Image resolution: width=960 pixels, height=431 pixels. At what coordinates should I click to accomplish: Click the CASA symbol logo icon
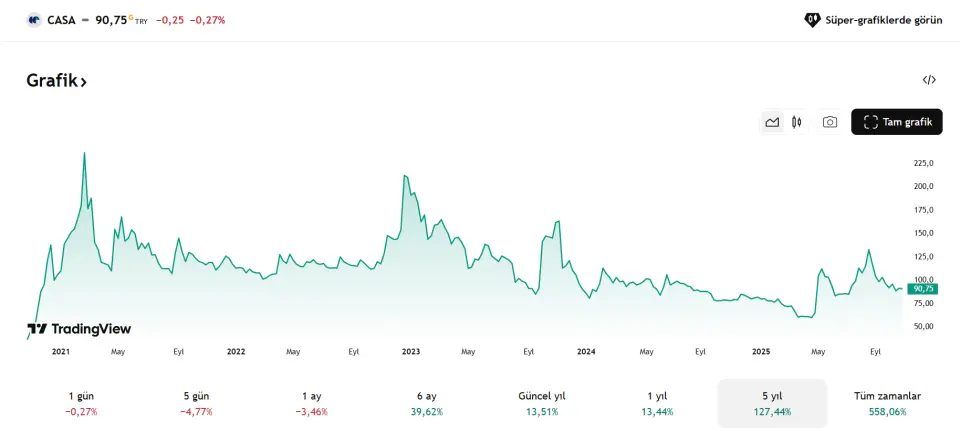[34, 19]
